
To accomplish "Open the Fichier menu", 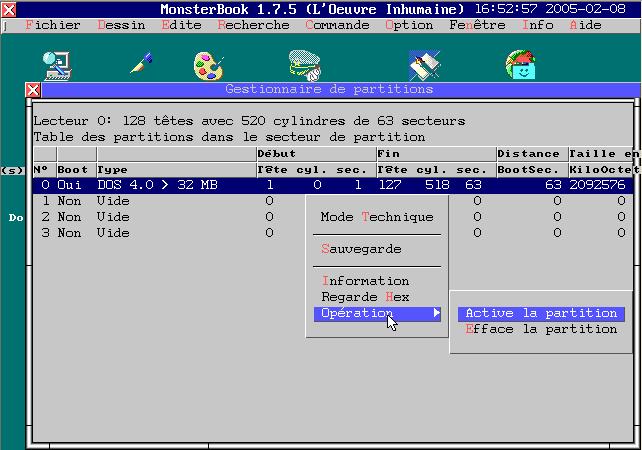I will [x=51, y=25].
